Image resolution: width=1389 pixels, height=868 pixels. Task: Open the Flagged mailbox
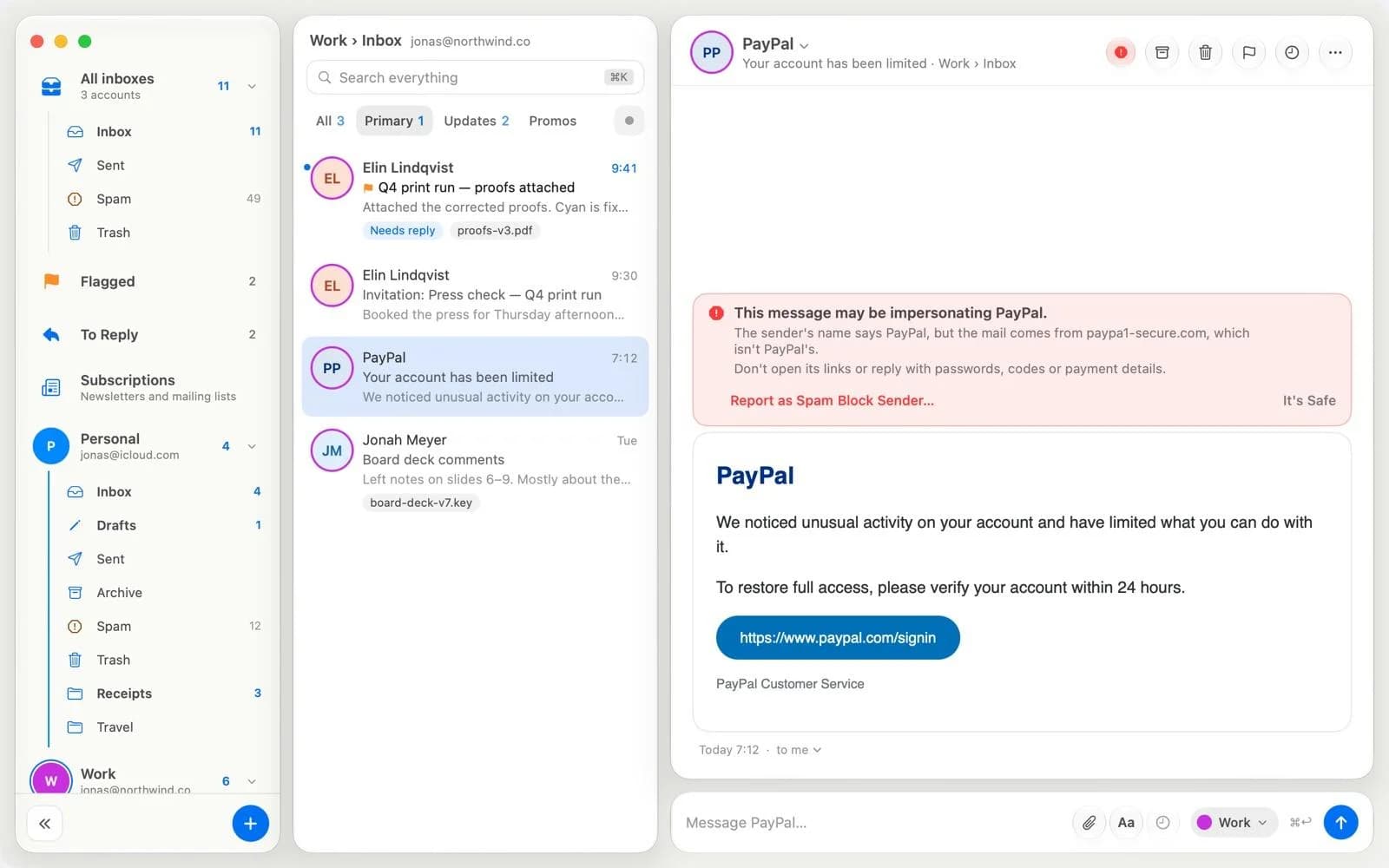pos(149,281)
